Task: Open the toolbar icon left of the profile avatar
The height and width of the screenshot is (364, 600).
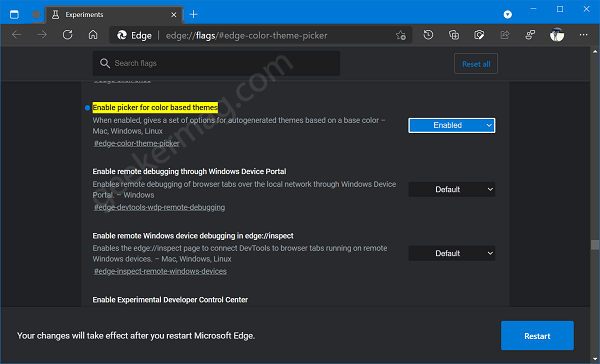Action: tap(530, 35)
